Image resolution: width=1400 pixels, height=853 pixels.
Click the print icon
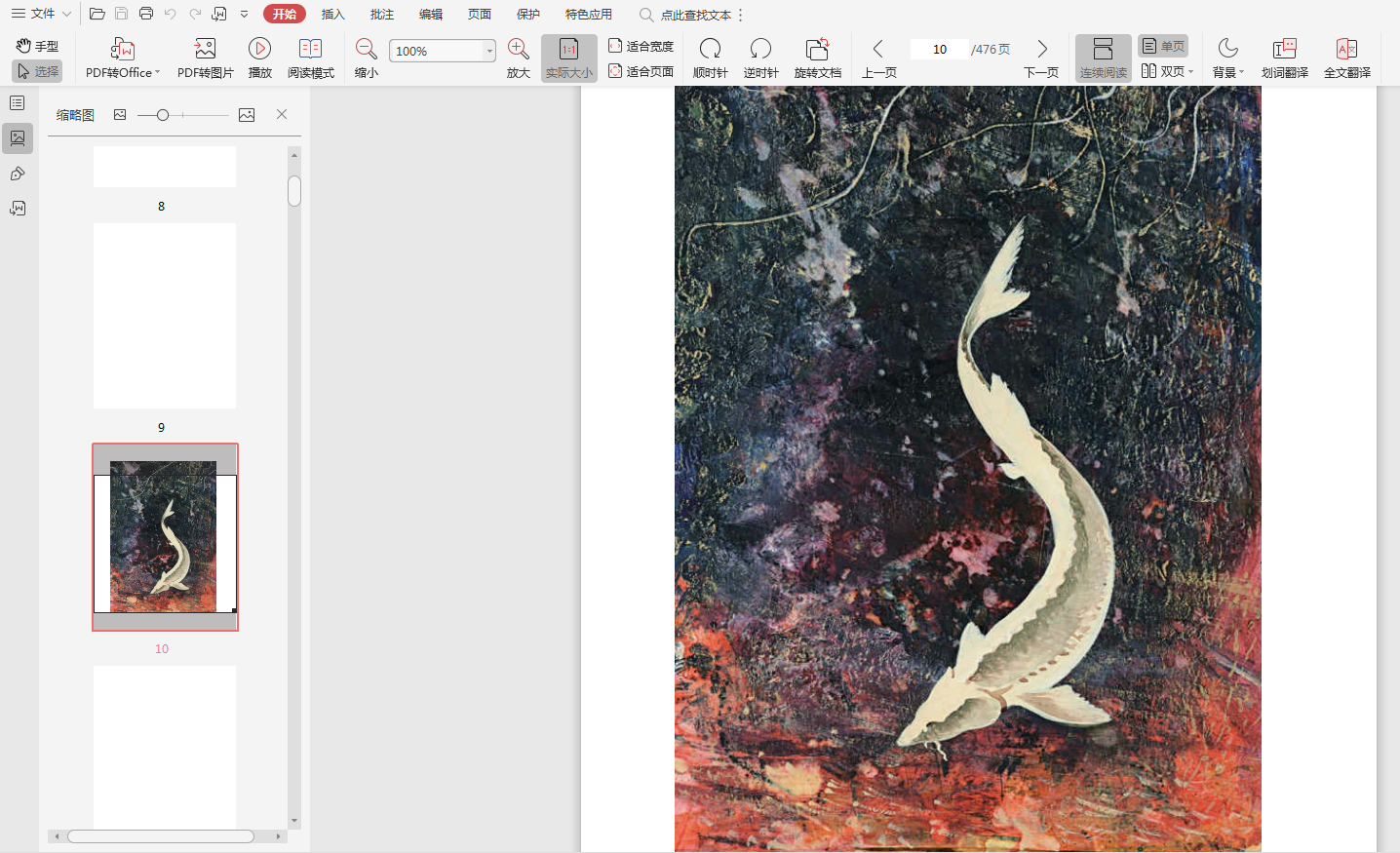pyautogui.click(x=146, y=14)
